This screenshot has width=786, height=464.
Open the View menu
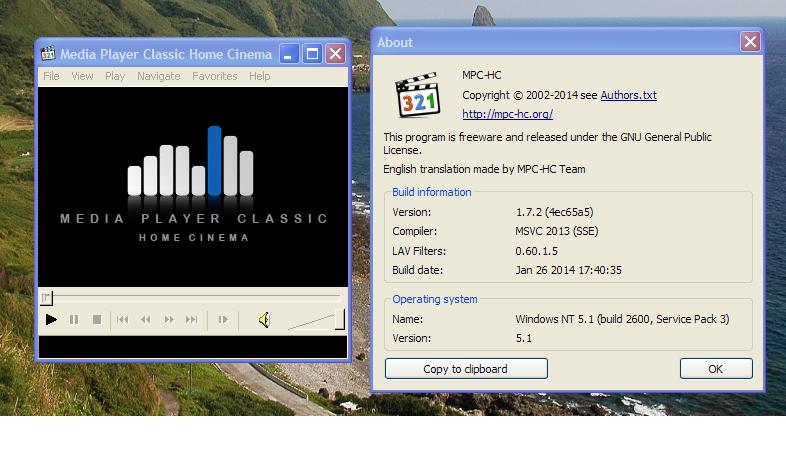(82, 76)
